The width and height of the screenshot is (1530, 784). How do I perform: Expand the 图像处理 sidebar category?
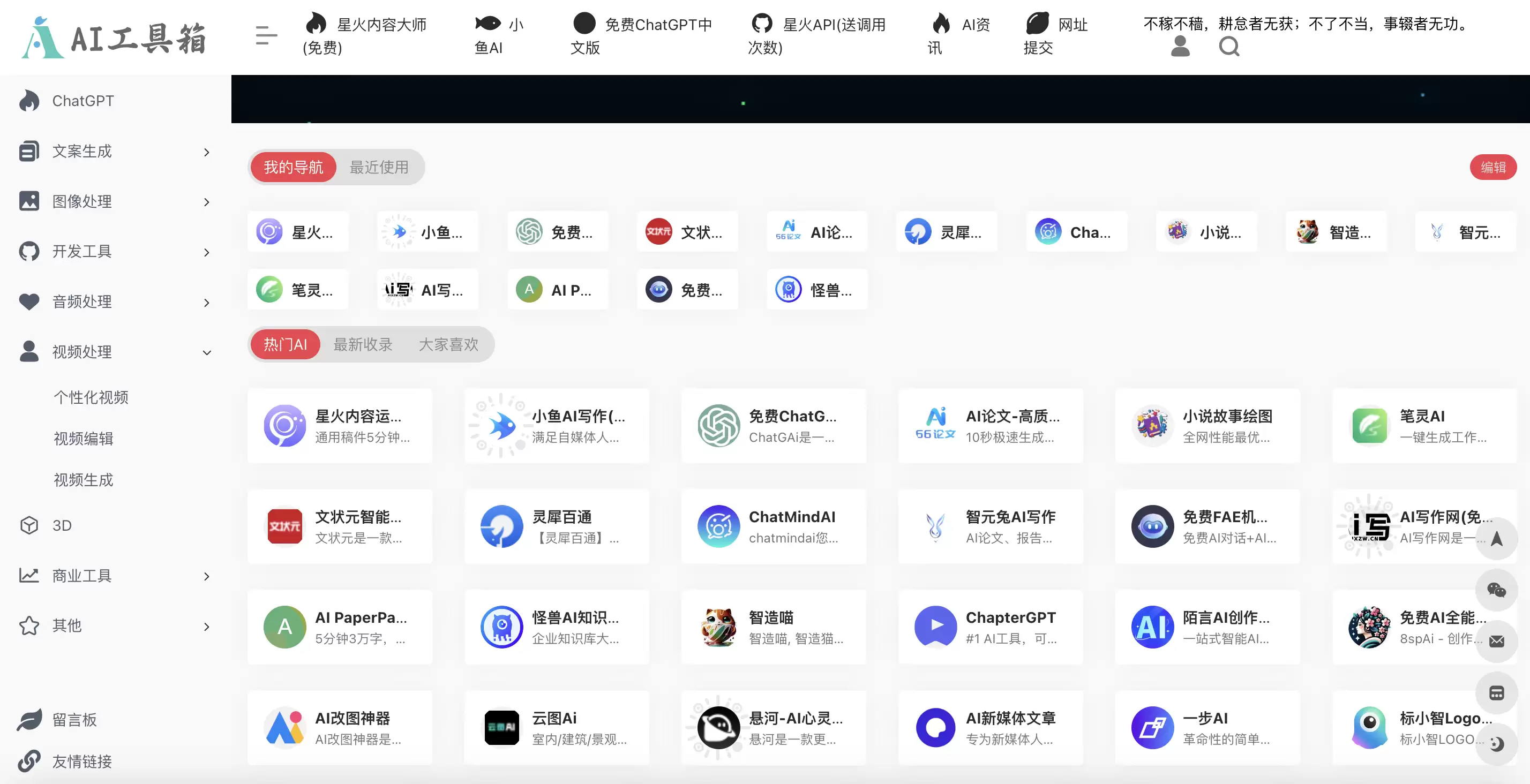point(115,201)
